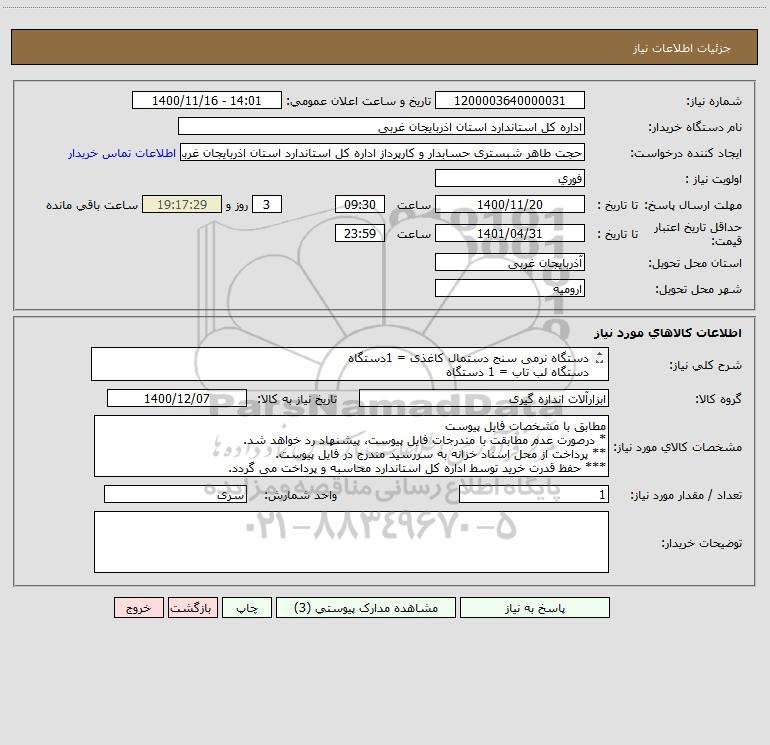Click the buyer organization name field

[381, 126]
